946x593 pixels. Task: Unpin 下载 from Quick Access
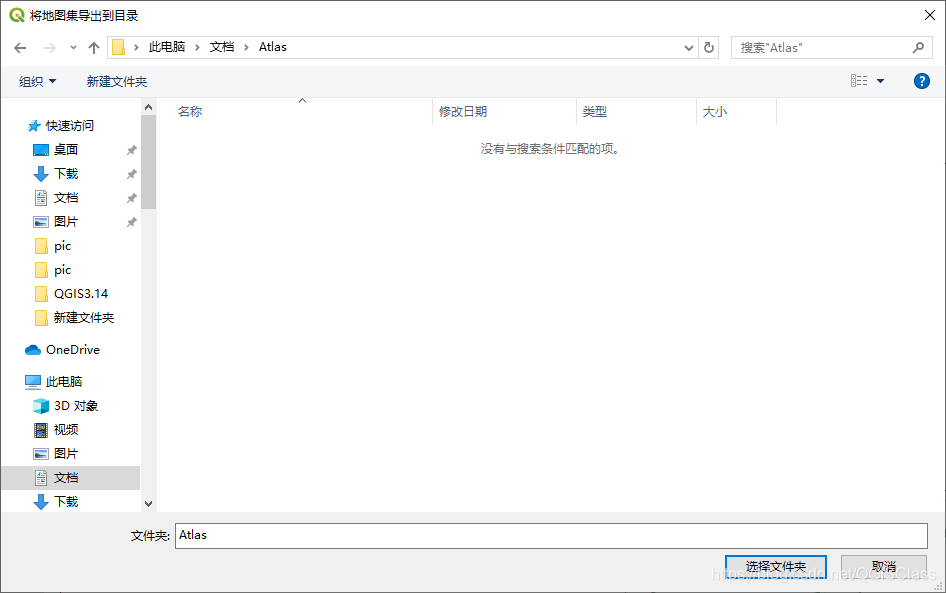click(x=131, y=173)
